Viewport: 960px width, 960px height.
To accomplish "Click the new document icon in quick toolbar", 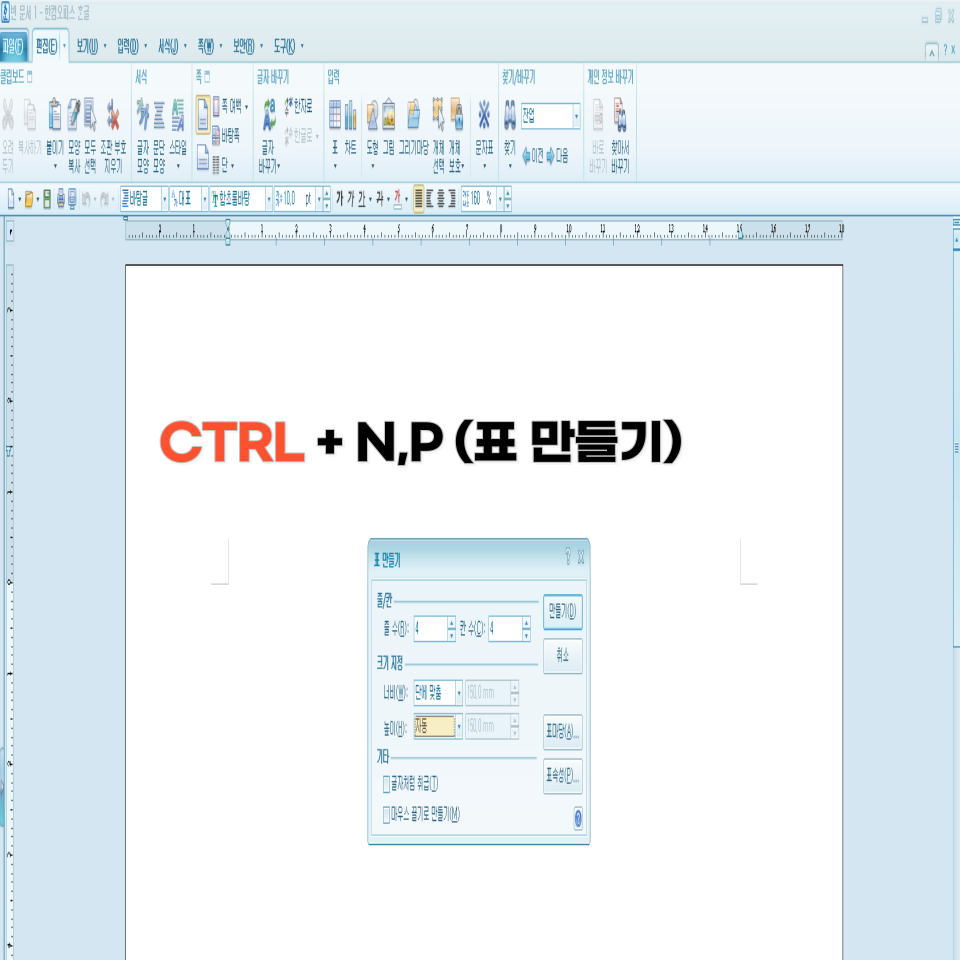I will point(10,199).
